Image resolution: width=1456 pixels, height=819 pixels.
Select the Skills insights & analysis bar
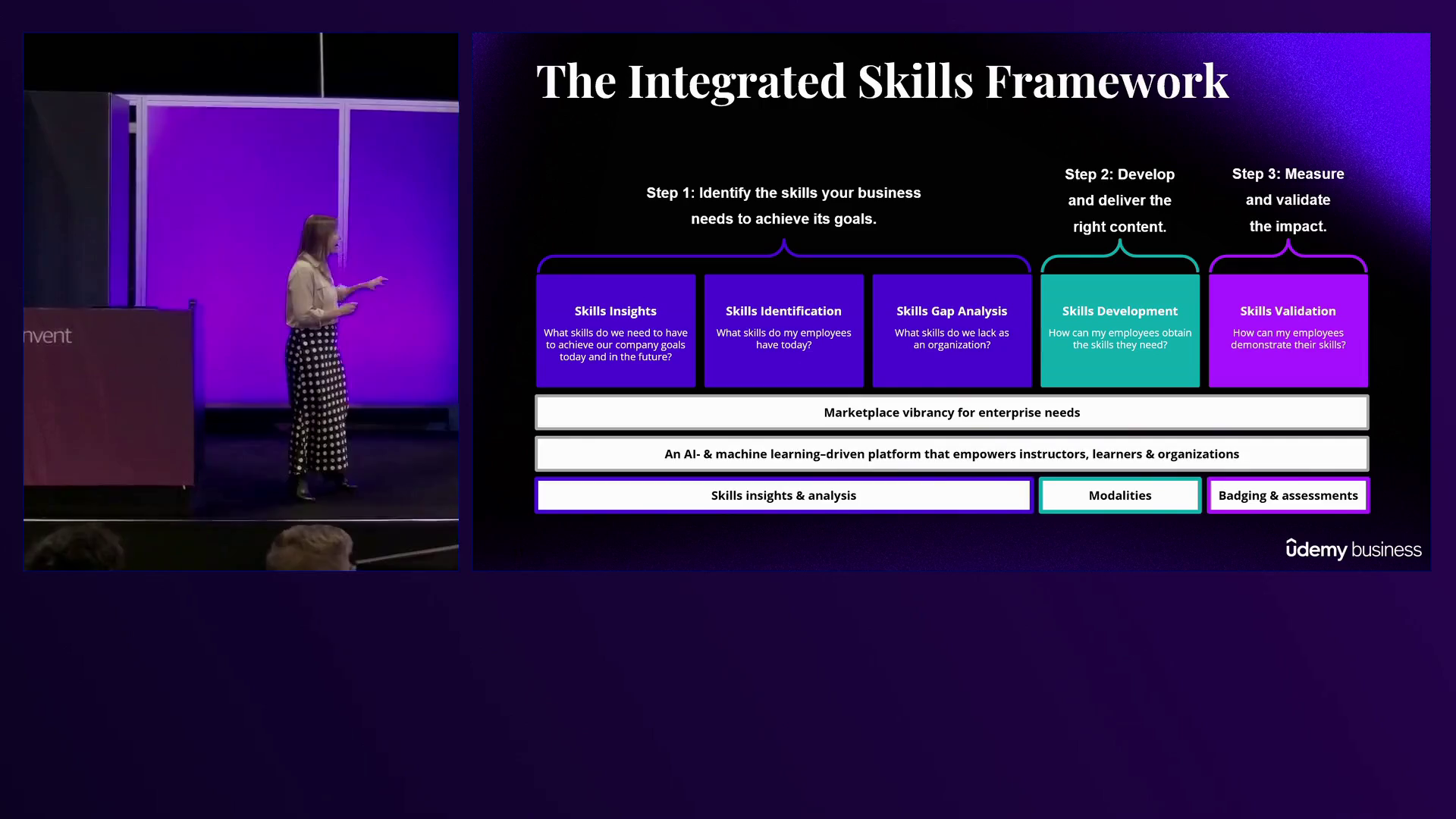click(x=783, y=495)
